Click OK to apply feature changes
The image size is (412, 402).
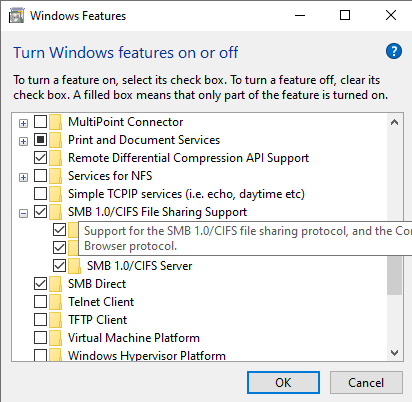[283, 383]
